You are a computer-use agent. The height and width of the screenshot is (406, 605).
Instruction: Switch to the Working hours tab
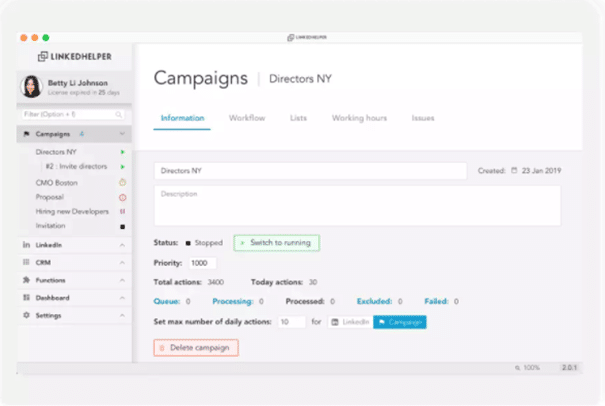tap(359, 118)
